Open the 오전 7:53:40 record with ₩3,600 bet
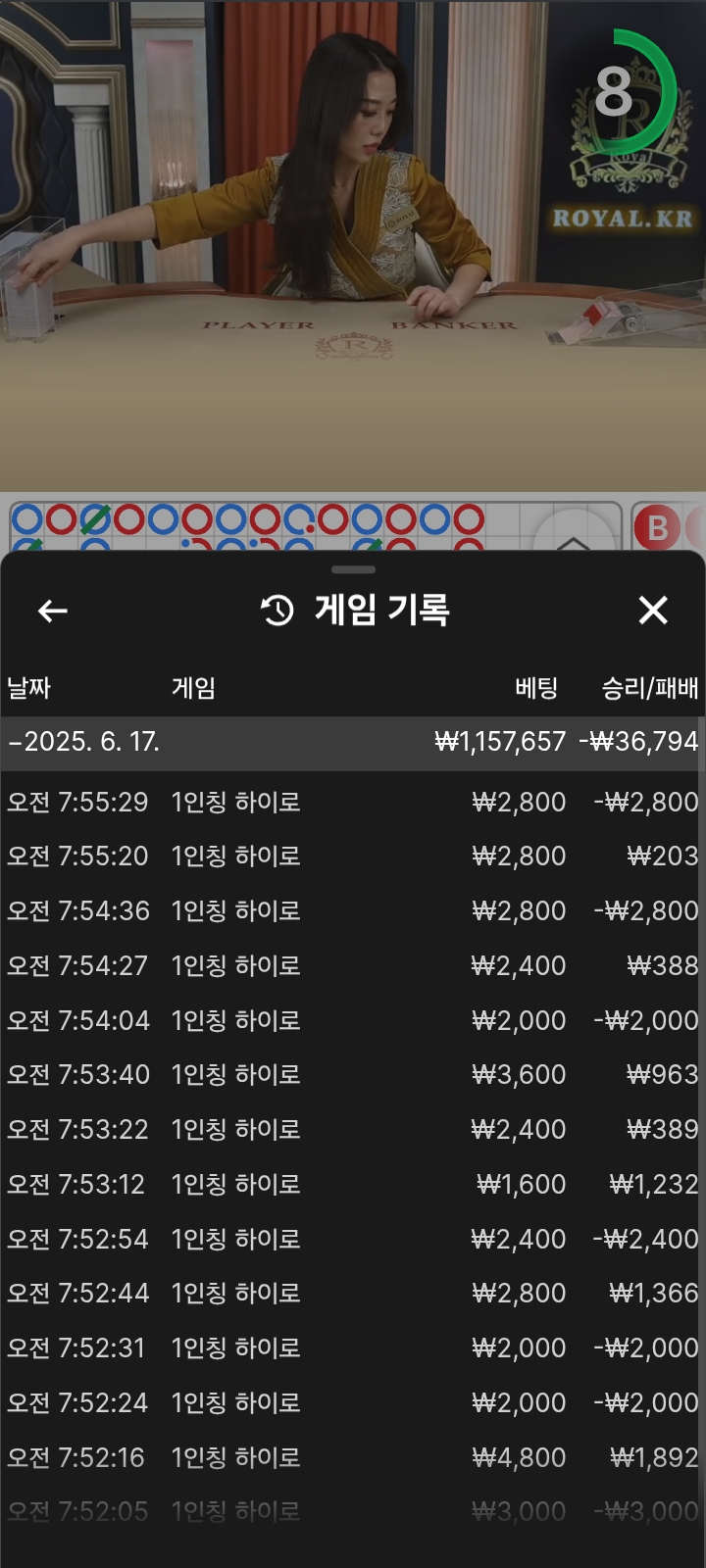The image size is (706, 1568). click(x=353, y=1075)
